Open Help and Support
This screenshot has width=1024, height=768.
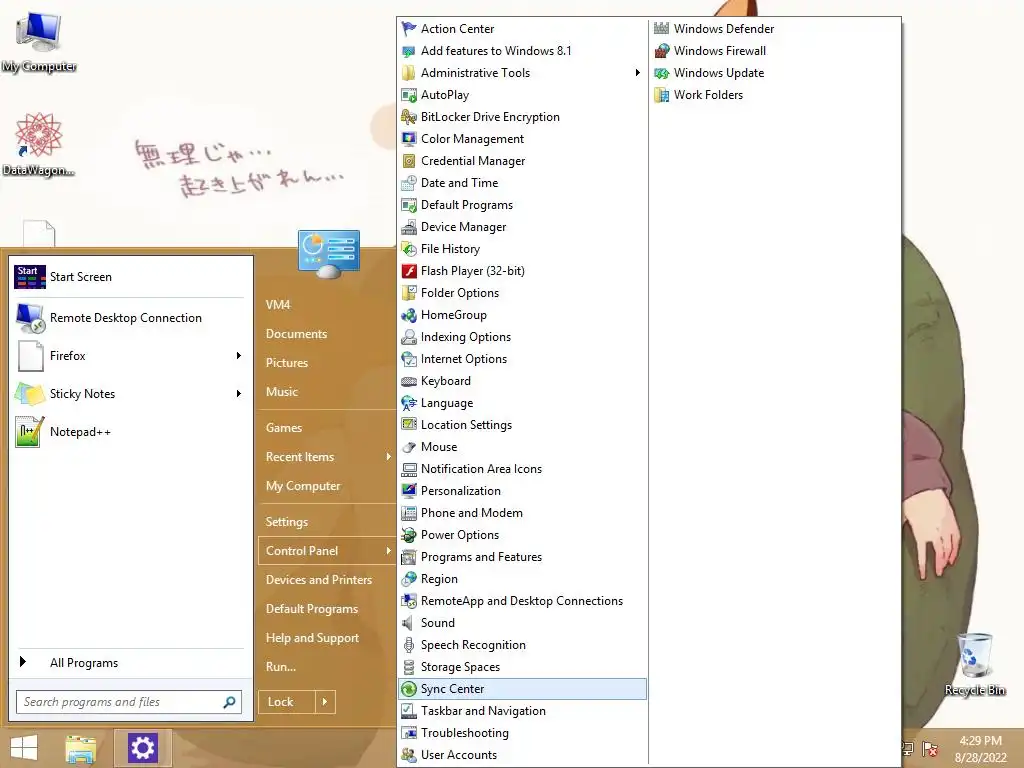tap(312, 638)
